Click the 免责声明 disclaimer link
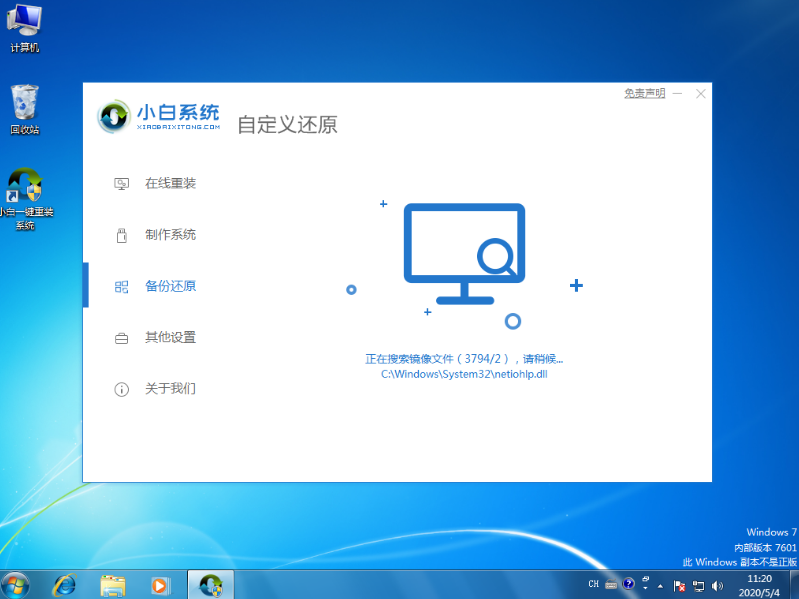799x599 pixels. (644, 93)
